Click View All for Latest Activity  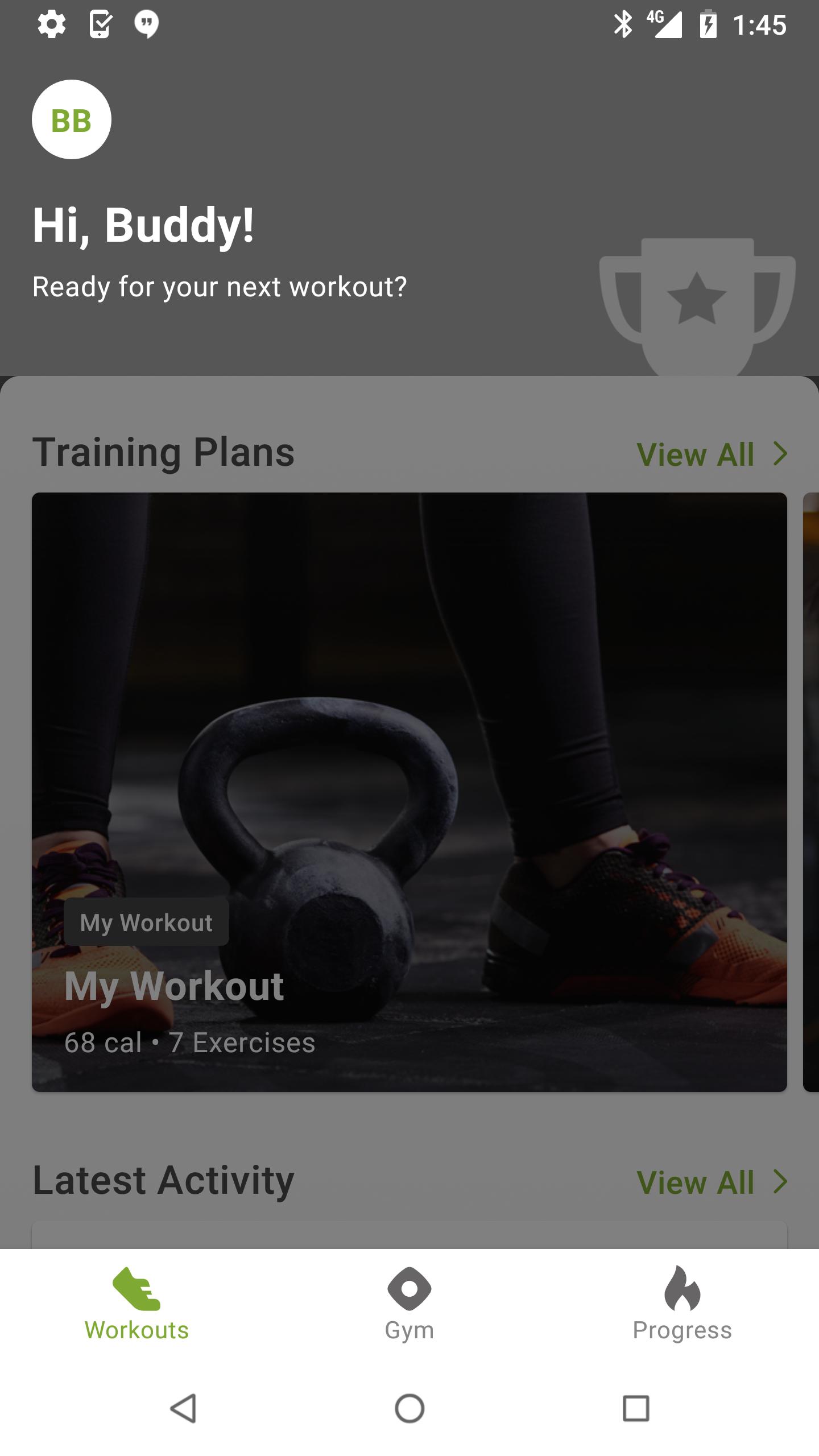[x=696, y=1182]
